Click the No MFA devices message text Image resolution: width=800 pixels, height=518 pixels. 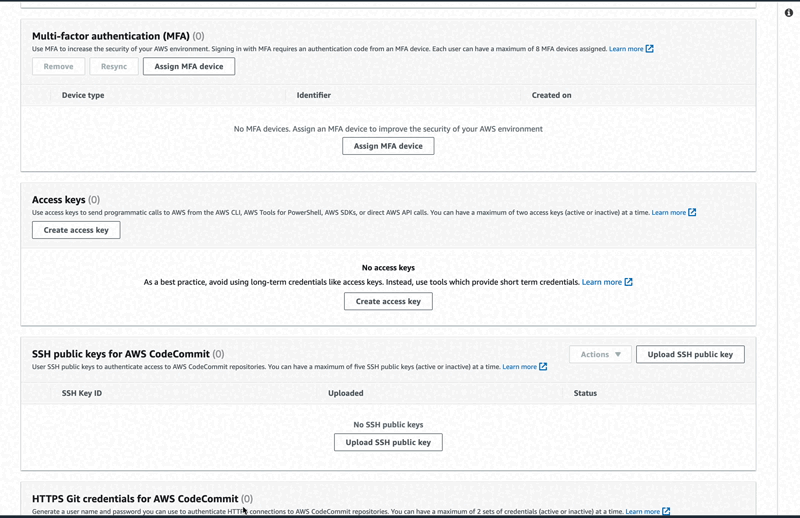pos(388,129)
